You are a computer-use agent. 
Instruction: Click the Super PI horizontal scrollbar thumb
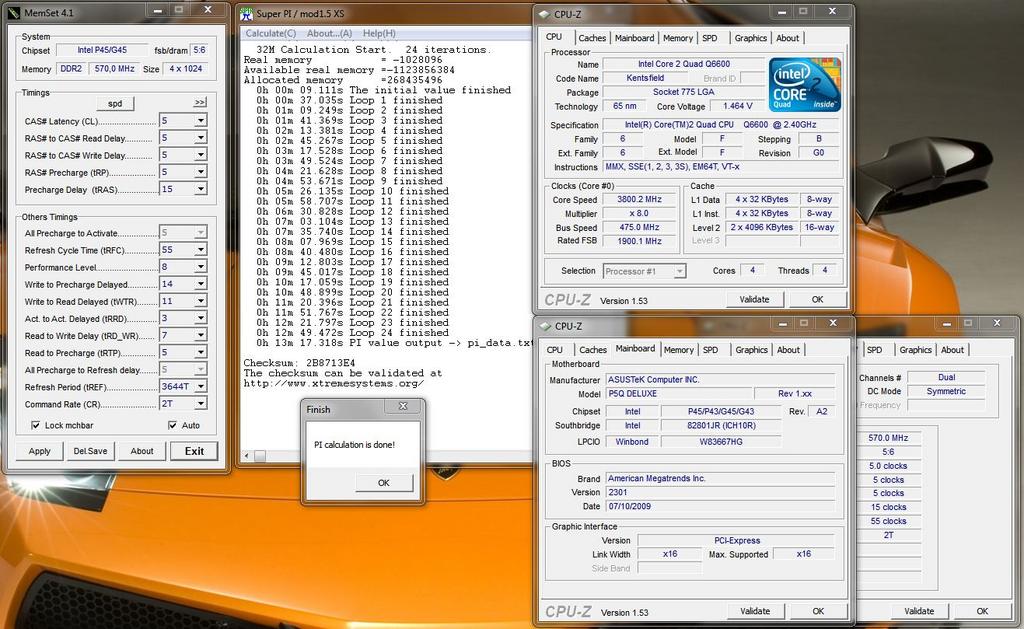pyautogui.click(x=260, y=456)
